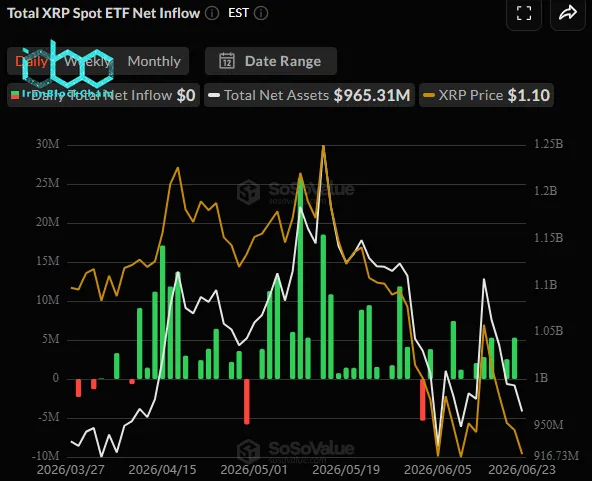Viewport: 592px width, 481px height.
Task: Click the -10M left axis label
Action: (46, 456)
